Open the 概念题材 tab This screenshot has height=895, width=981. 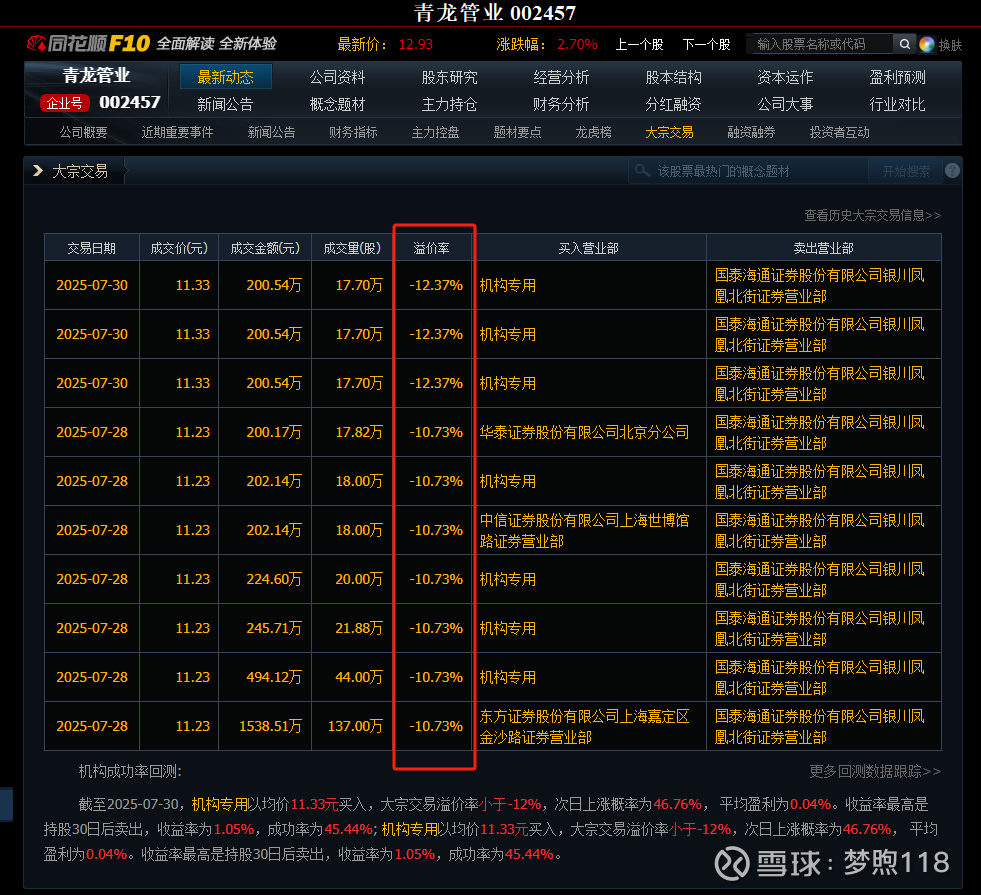(337, 104)
